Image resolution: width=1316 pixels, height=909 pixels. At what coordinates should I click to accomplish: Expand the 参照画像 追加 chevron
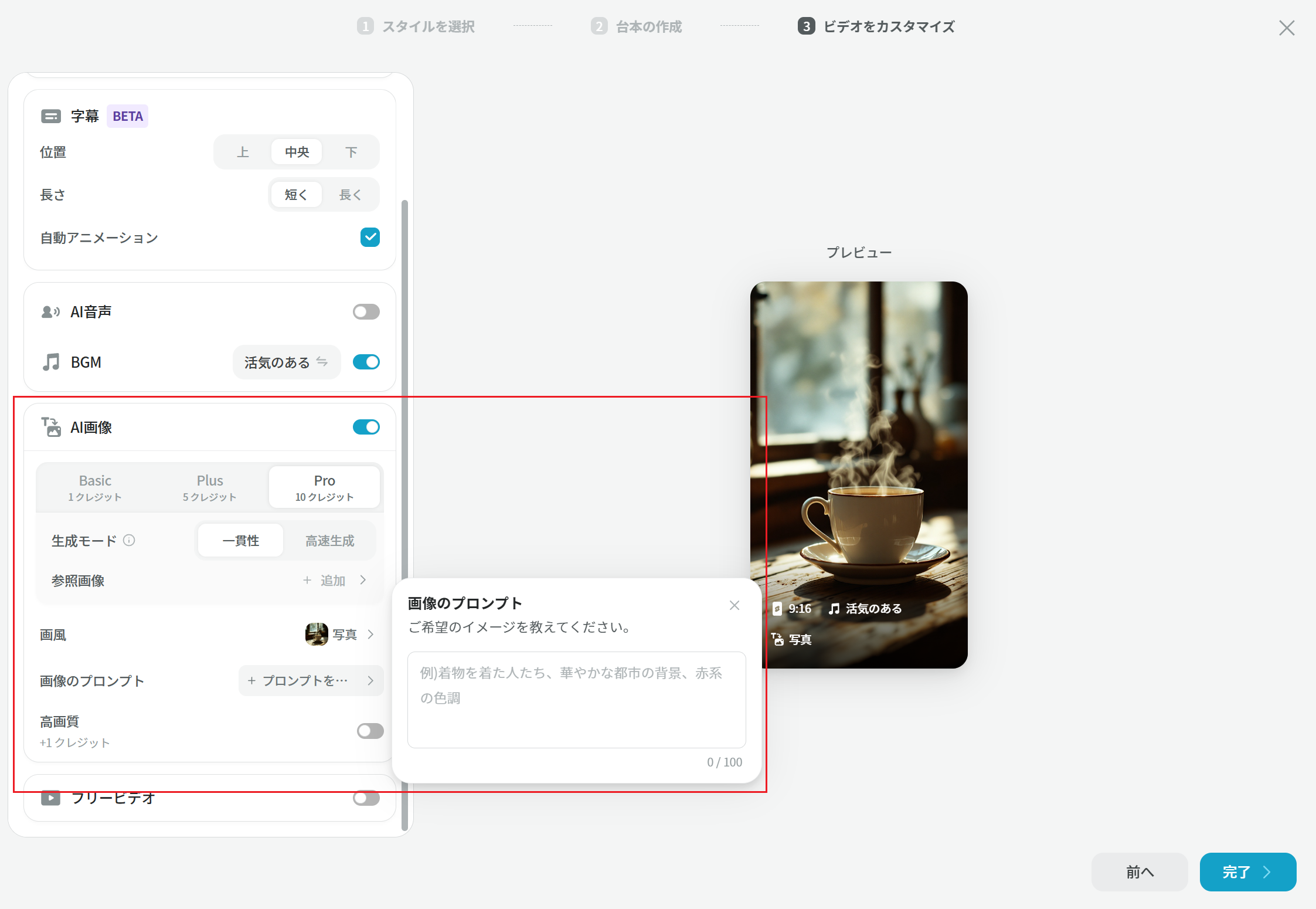click(x=363, y=580)
